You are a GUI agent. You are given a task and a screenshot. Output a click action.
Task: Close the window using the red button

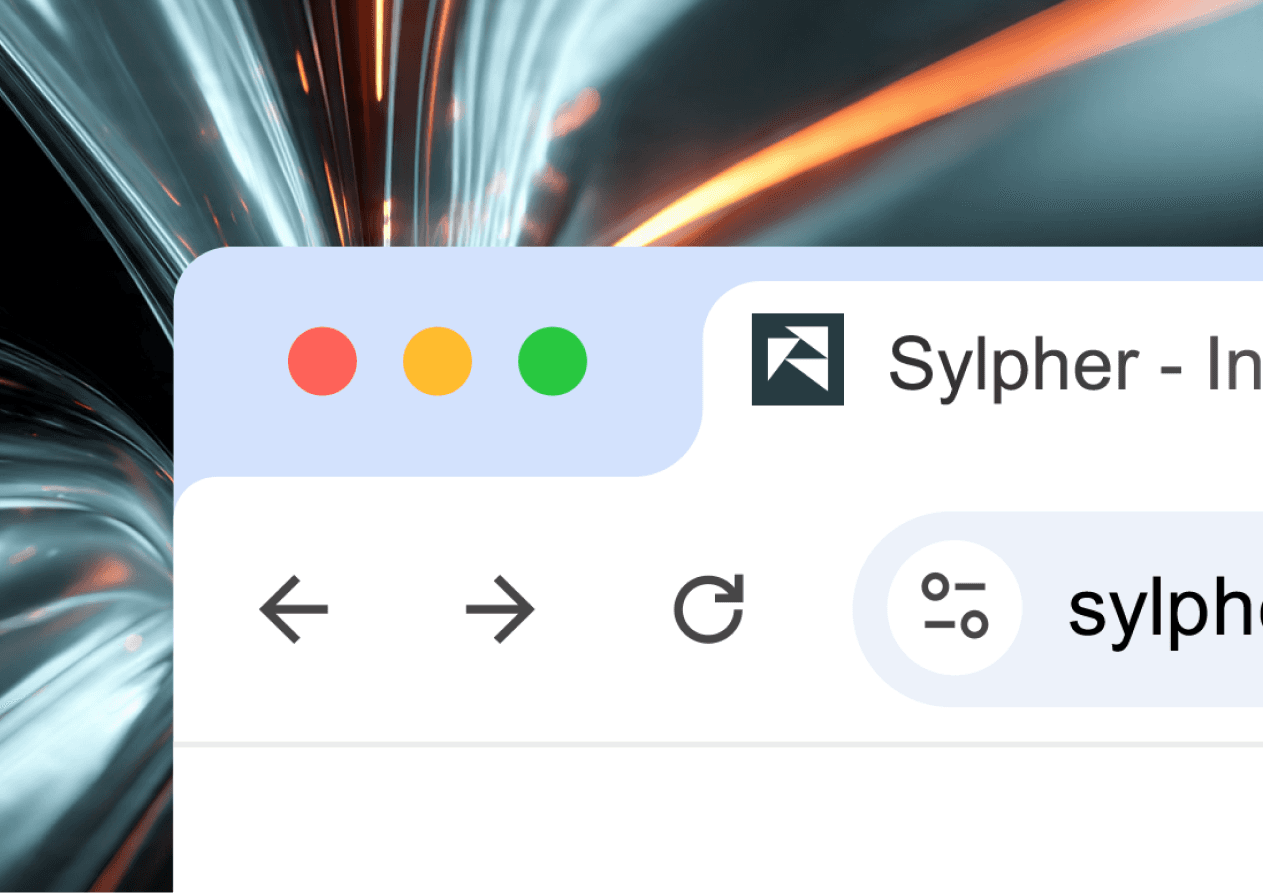(x=322, y=361)
